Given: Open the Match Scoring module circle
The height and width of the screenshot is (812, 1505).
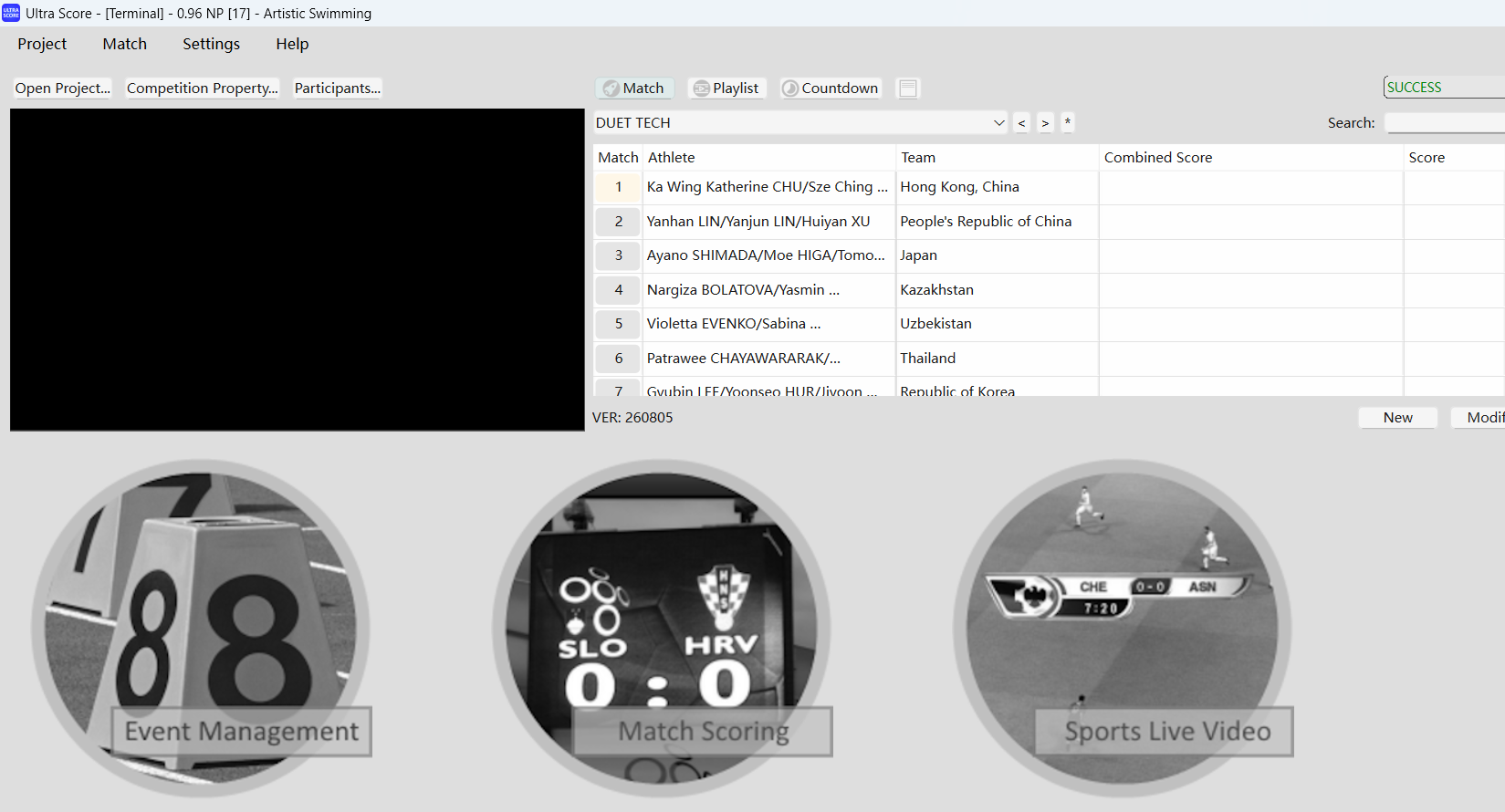Looking at the screenshot, I should (662, 629).
